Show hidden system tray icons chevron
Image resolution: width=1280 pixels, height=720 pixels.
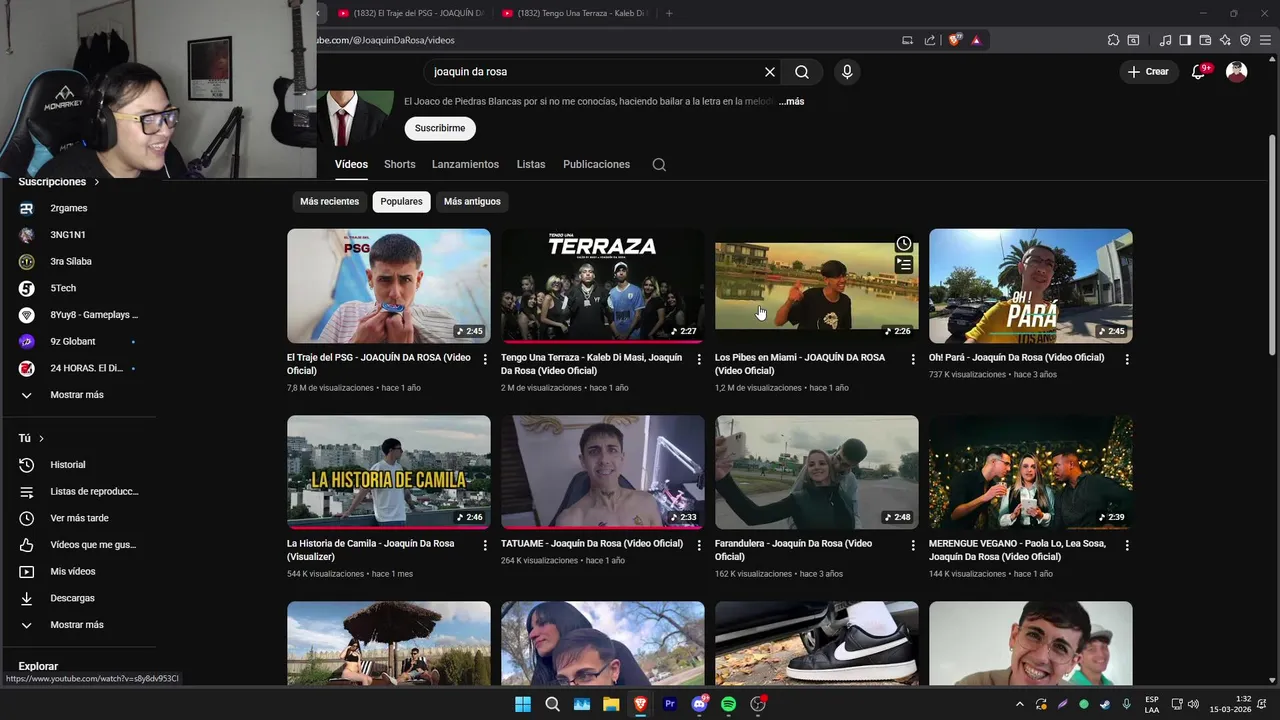tap(1020, 704)
